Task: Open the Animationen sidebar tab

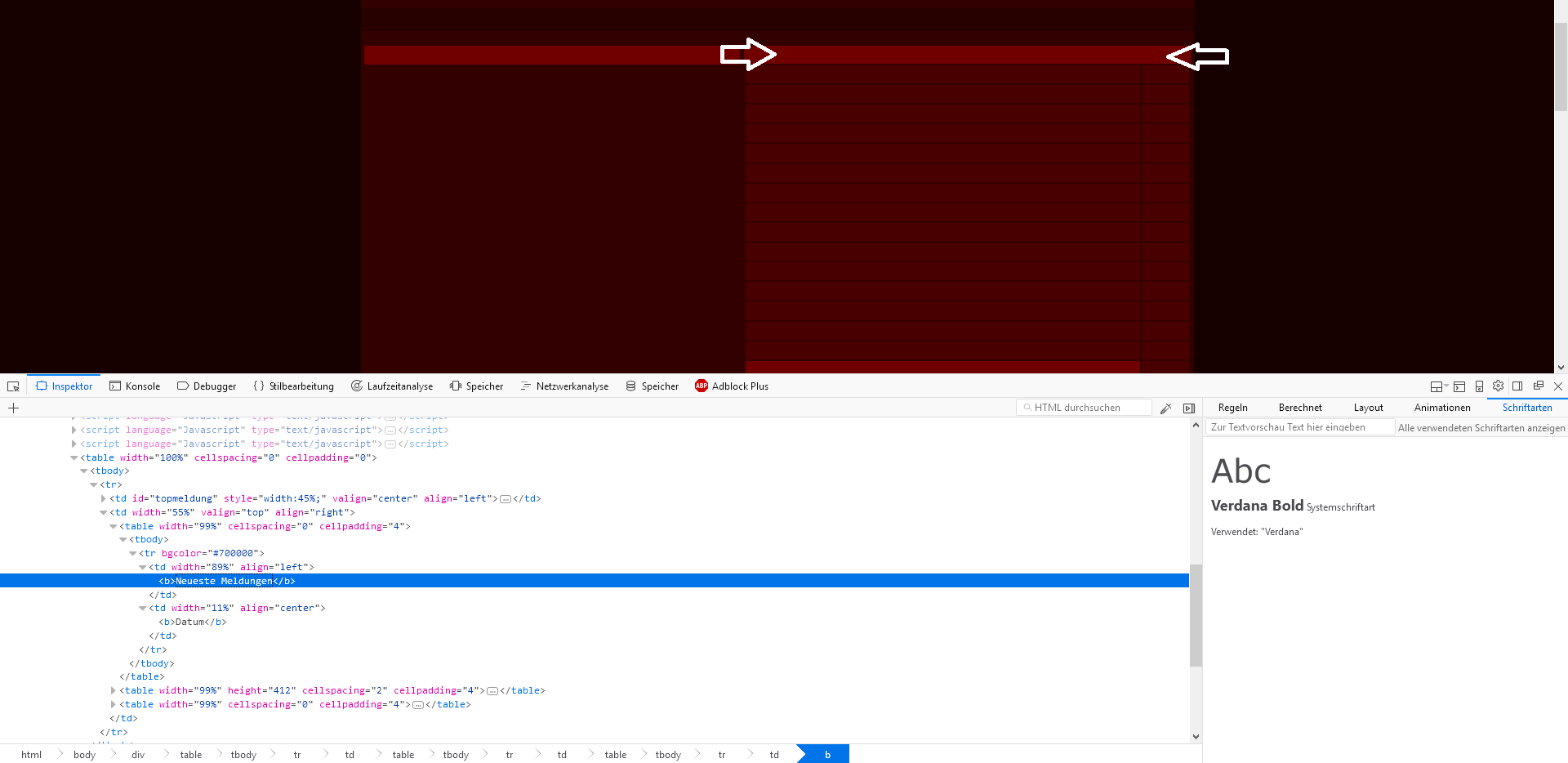Action: click(1441, 408)
